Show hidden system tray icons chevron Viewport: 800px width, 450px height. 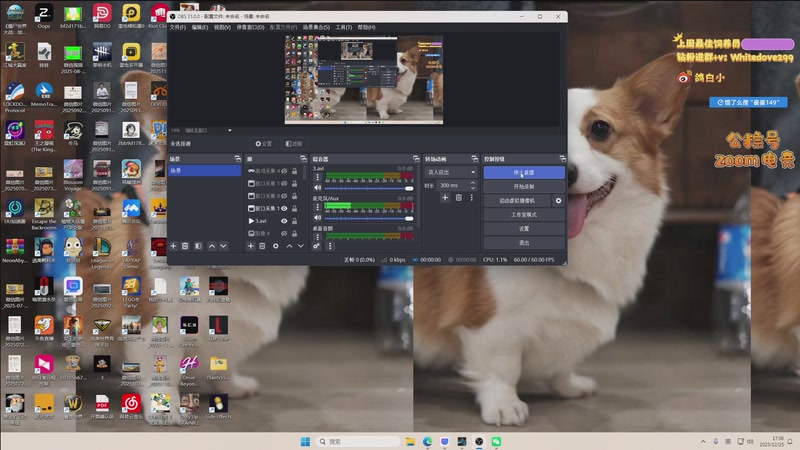point(703,441)
